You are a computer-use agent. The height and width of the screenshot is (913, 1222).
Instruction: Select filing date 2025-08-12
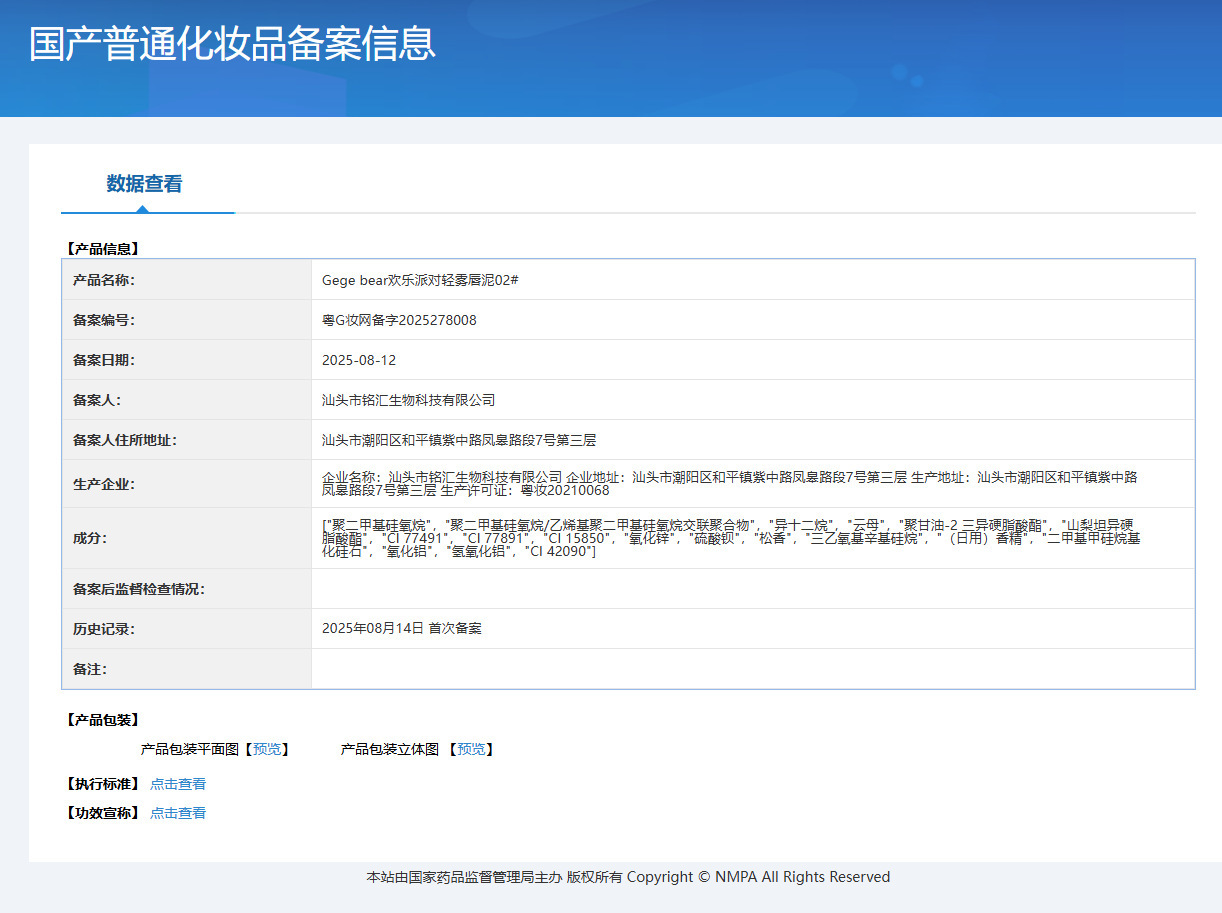[x=359, y=360]
